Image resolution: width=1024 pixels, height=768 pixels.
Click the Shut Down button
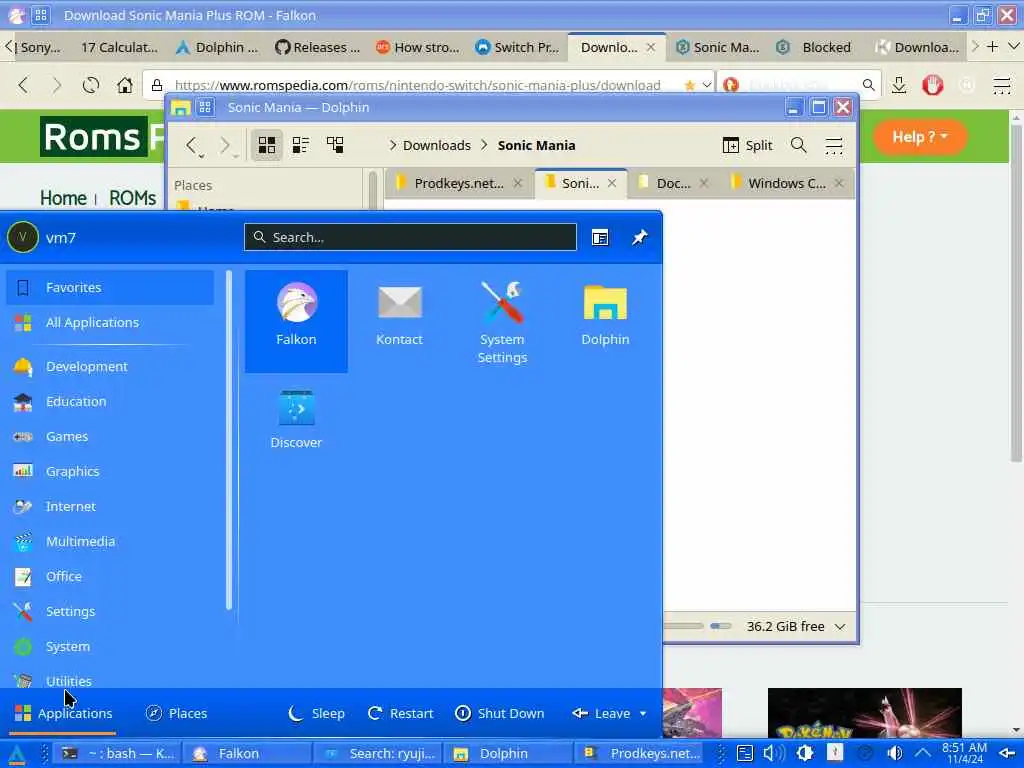coord(500,713)
